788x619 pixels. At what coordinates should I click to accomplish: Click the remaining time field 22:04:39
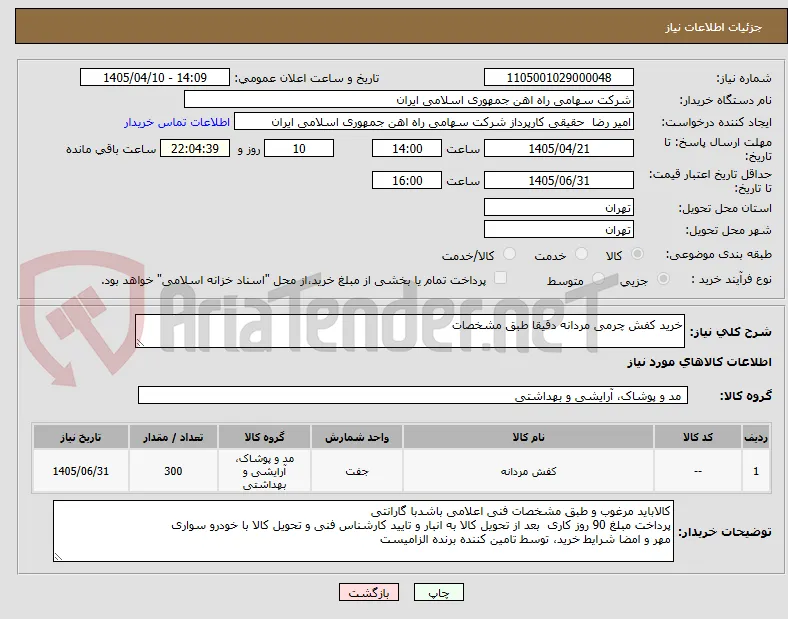click(195, 149)
